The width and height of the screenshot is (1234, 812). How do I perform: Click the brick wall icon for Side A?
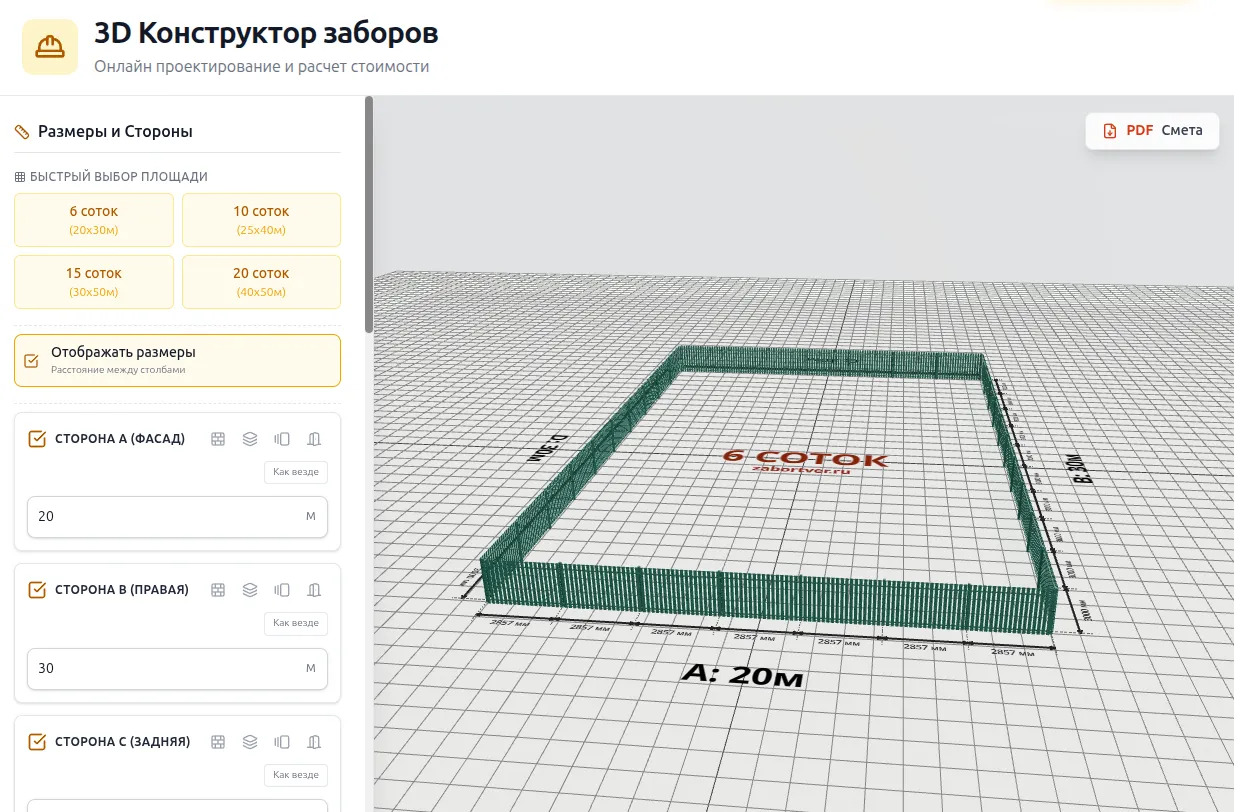pyautogui.click(x=218, y=439)
